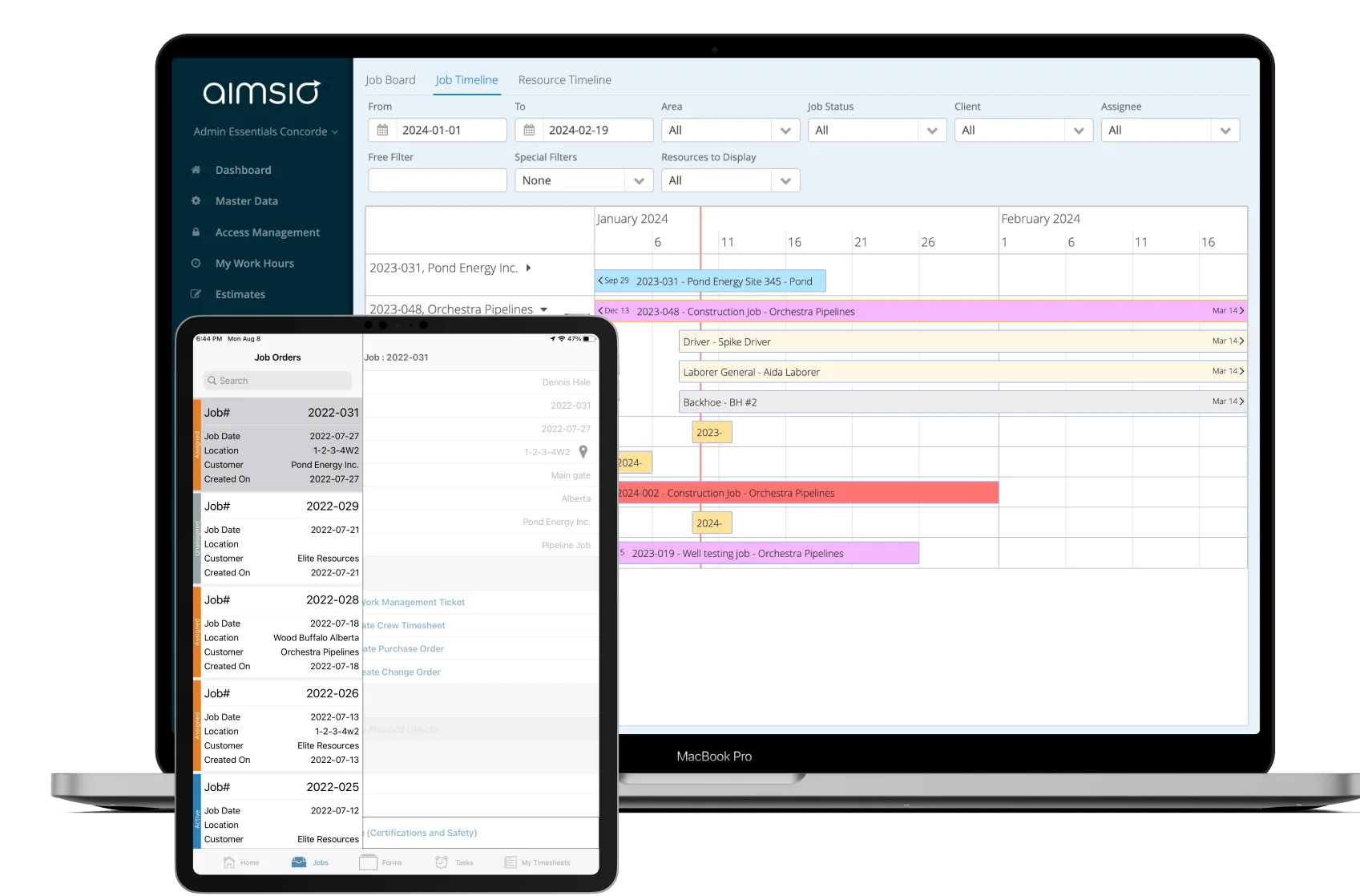
Task: Tap Certifications and Safety link on tablet
Action: pyautogui.click(x=420, y=833)
